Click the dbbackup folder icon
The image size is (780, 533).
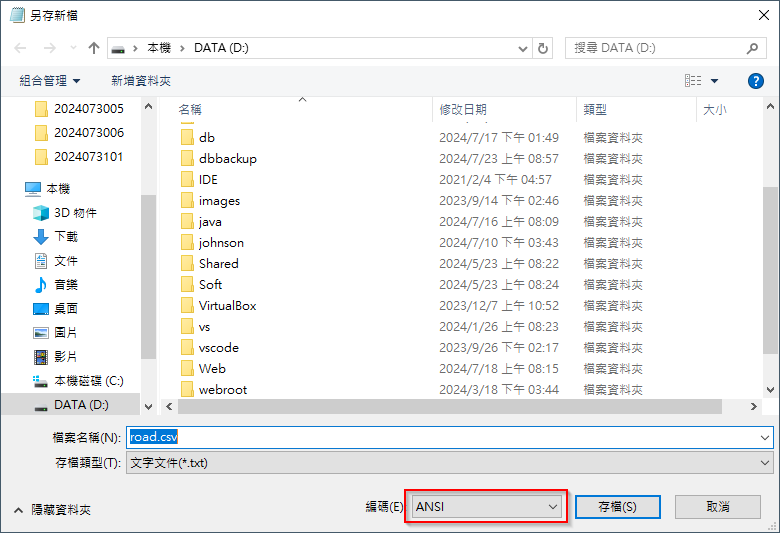tap(187, 159)
